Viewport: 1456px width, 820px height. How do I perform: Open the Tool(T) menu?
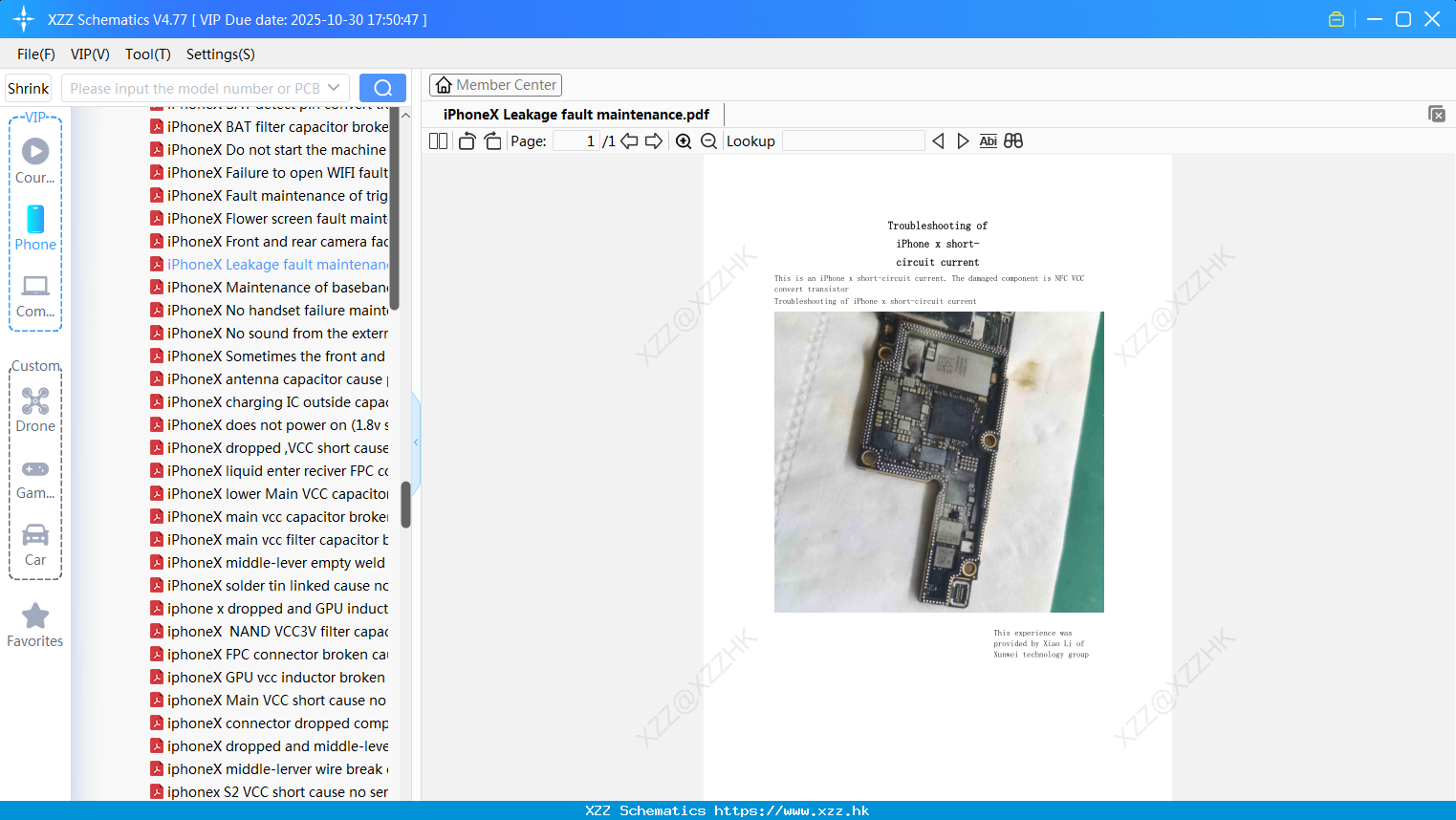148,54
